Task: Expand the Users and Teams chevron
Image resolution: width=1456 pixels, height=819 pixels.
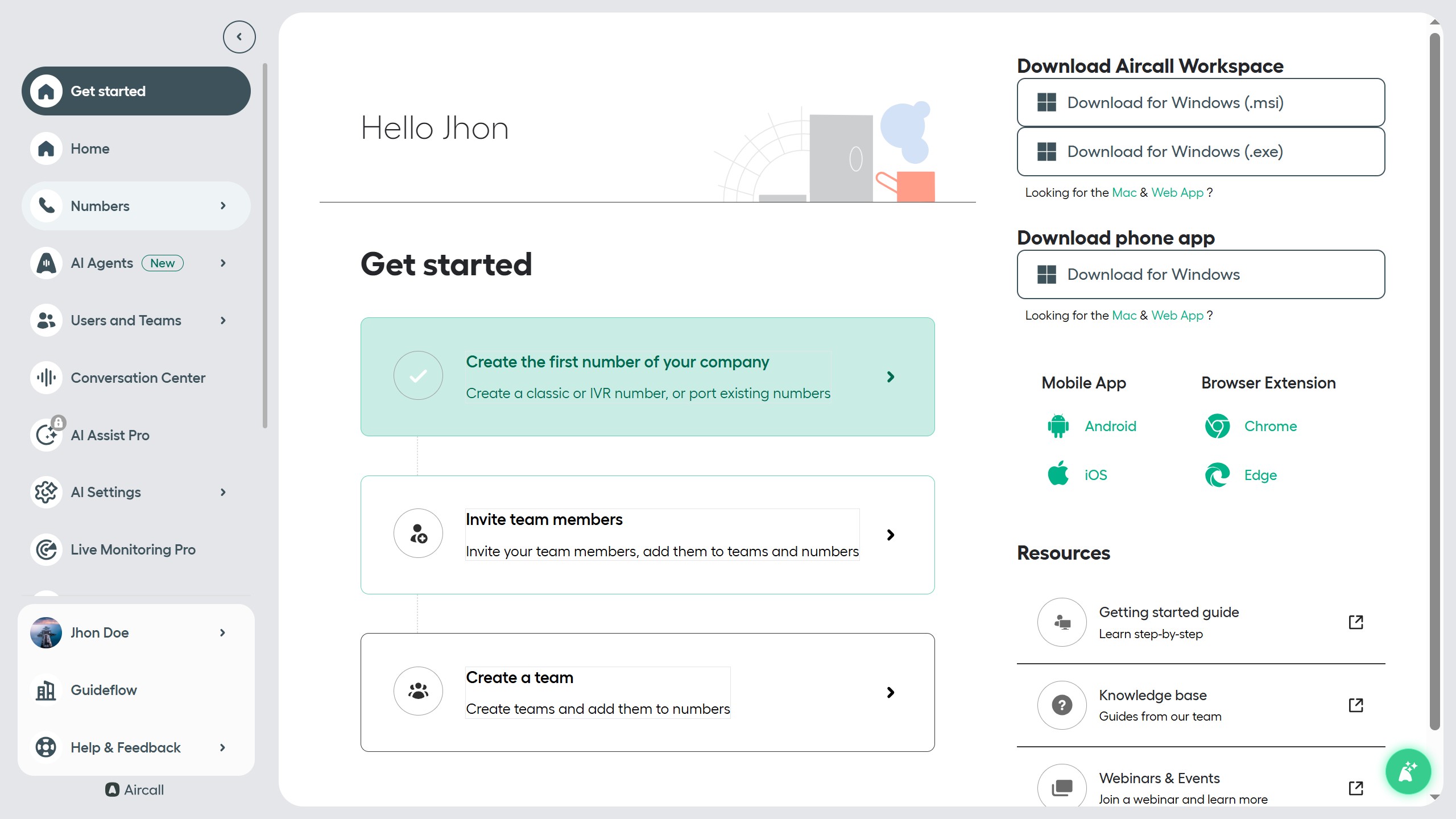Action: coord(223,321)
